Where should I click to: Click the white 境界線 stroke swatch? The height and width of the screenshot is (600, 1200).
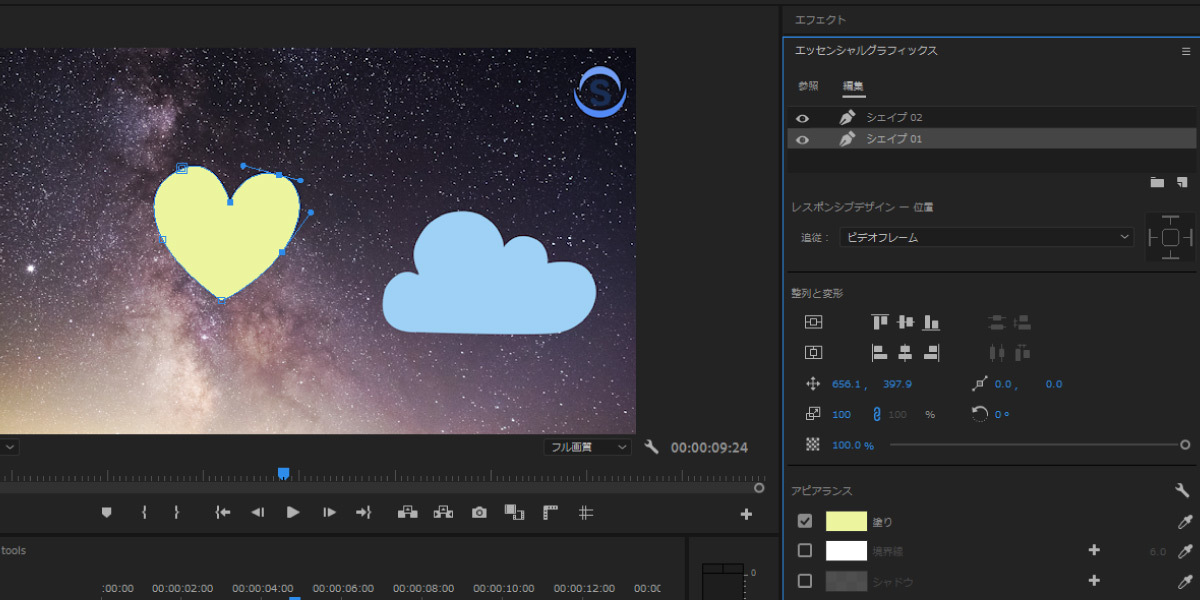[x=846, y=551]
